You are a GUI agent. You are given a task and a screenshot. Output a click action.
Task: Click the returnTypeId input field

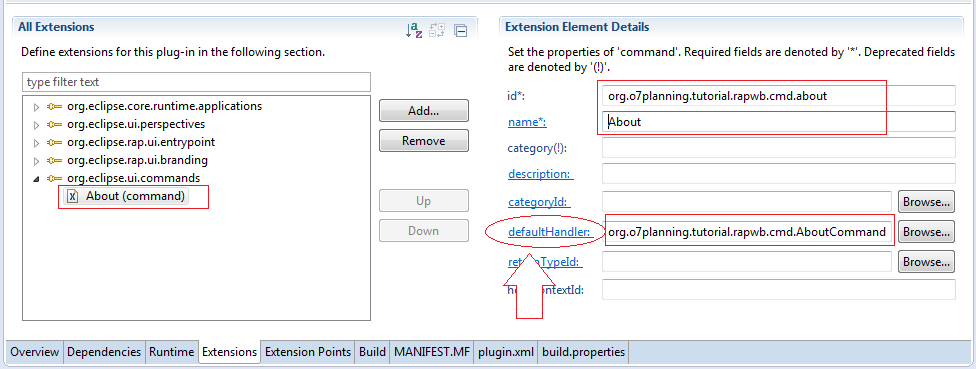click(747, 262)
